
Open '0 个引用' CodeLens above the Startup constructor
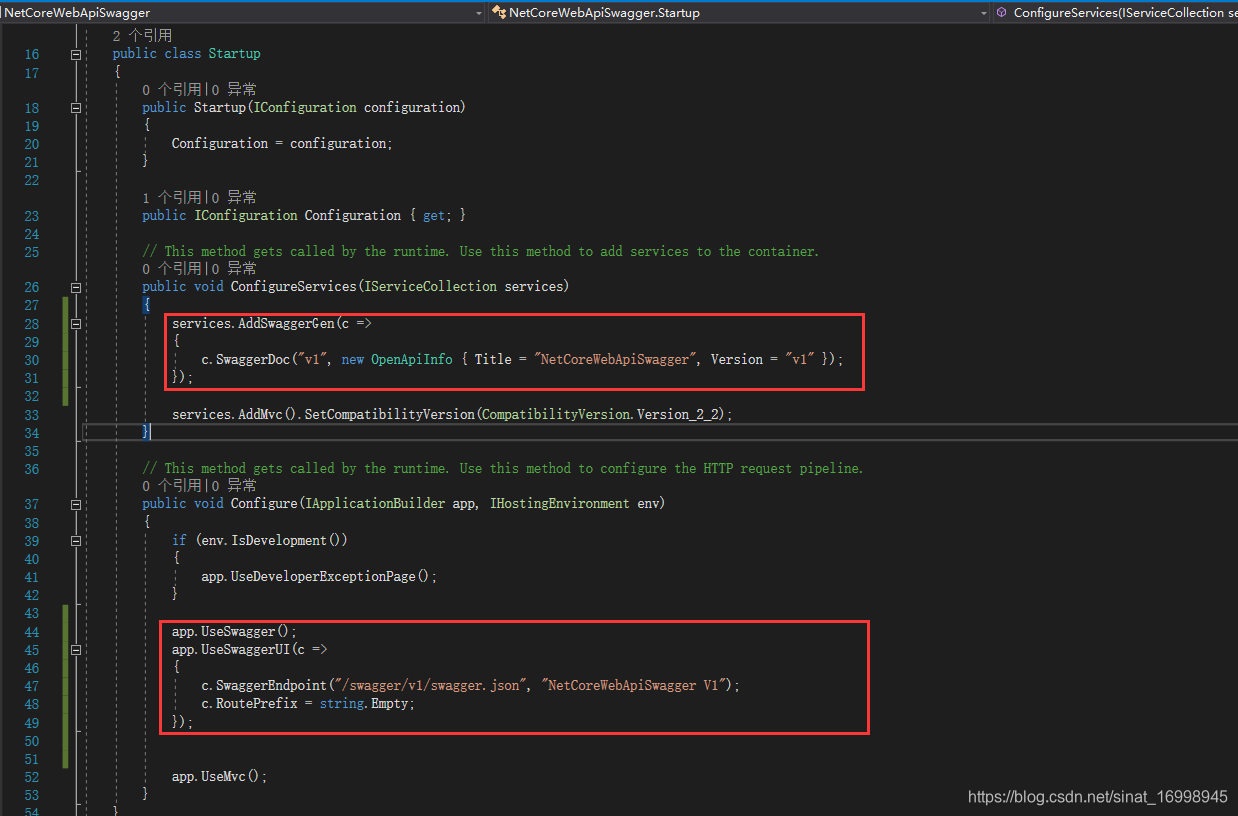coord(172,90)
